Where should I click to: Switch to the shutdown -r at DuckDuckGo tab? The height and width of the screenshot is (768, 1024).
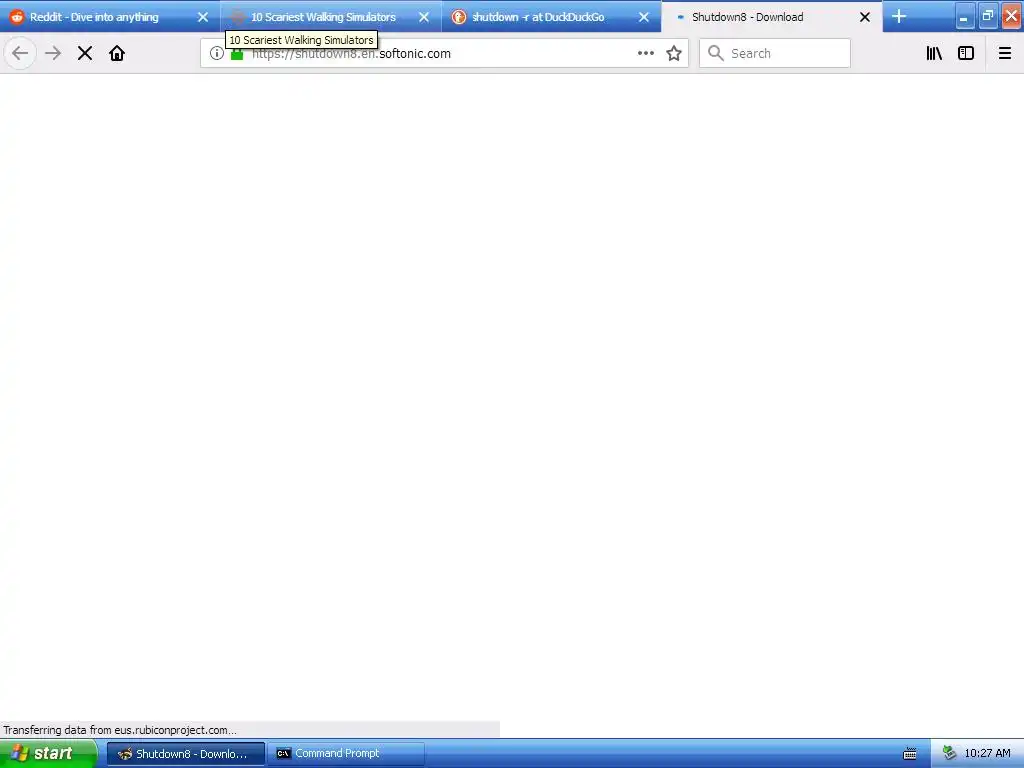click(x=551, y=16)
